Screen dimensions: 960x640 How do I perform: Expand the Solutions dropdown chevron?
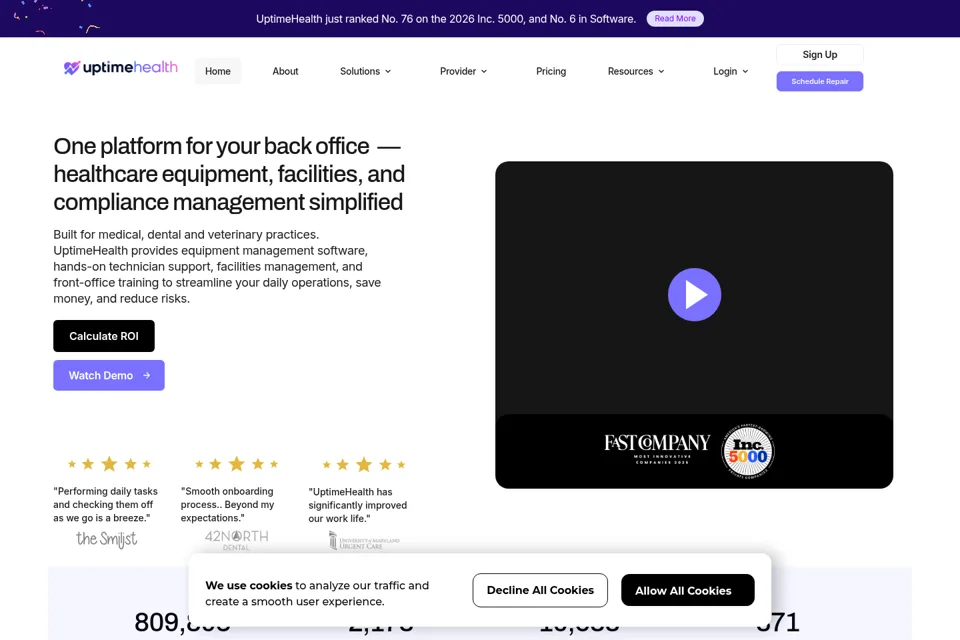coord(388,72)
